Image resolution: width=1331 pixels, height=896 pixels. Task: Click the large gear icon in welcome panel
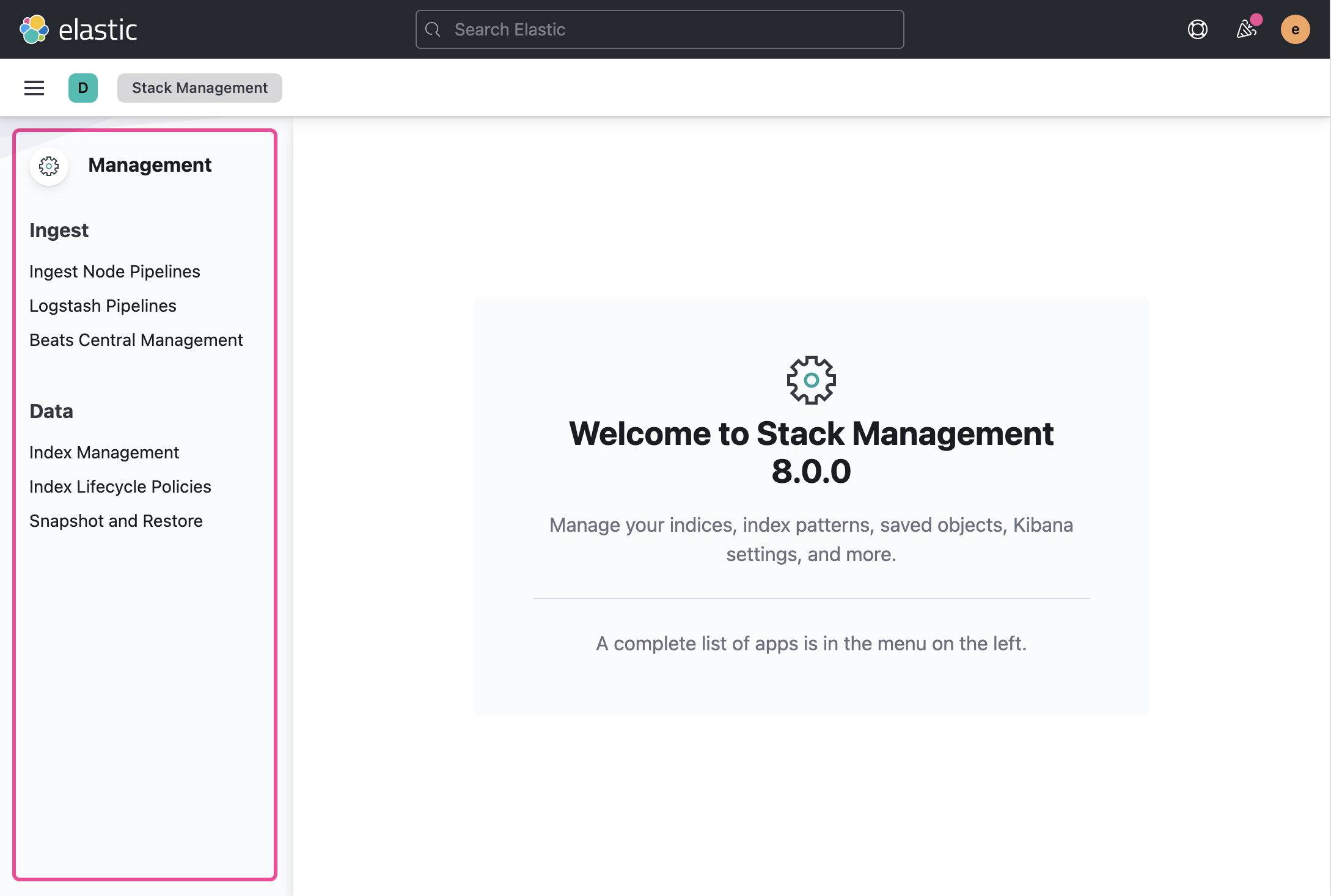click(x=811, y=380)
